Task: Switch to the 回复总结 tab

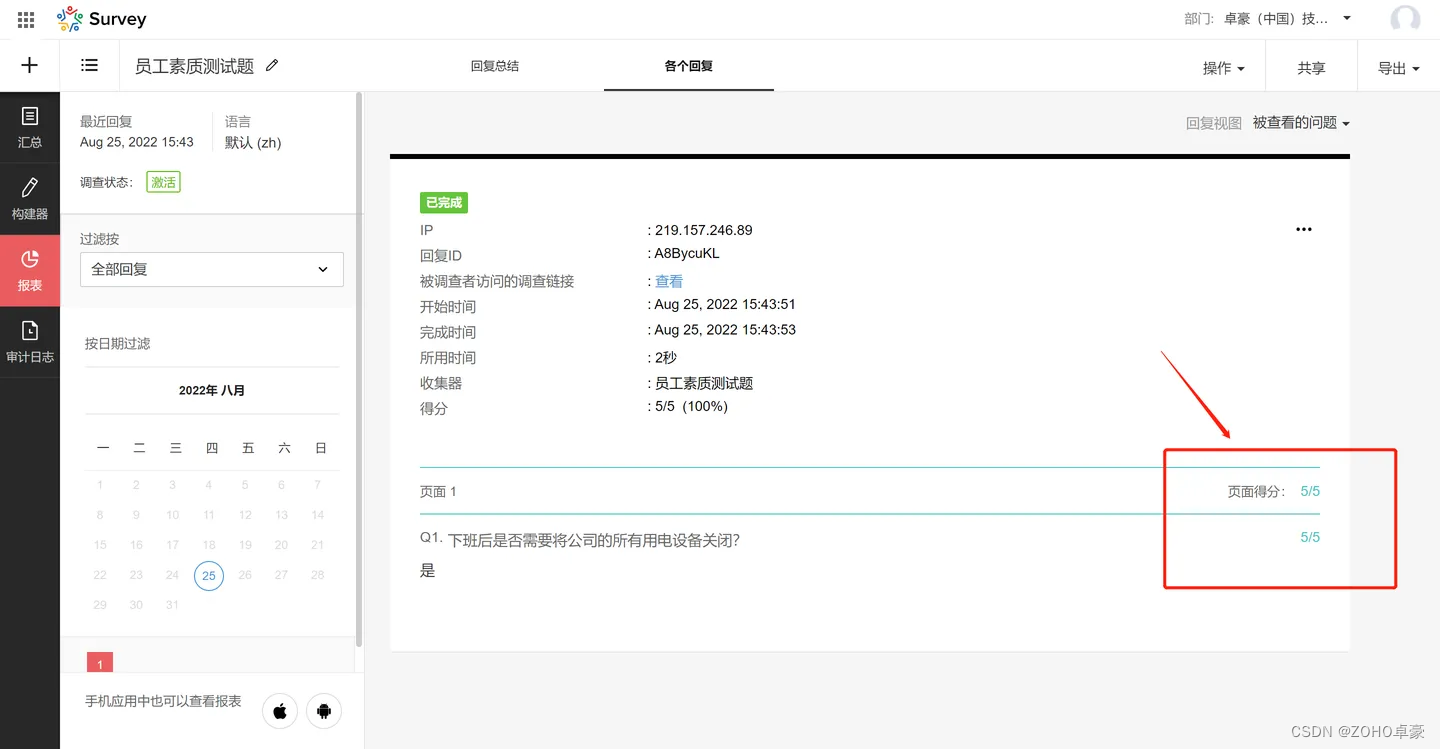Action: point(495,66)
